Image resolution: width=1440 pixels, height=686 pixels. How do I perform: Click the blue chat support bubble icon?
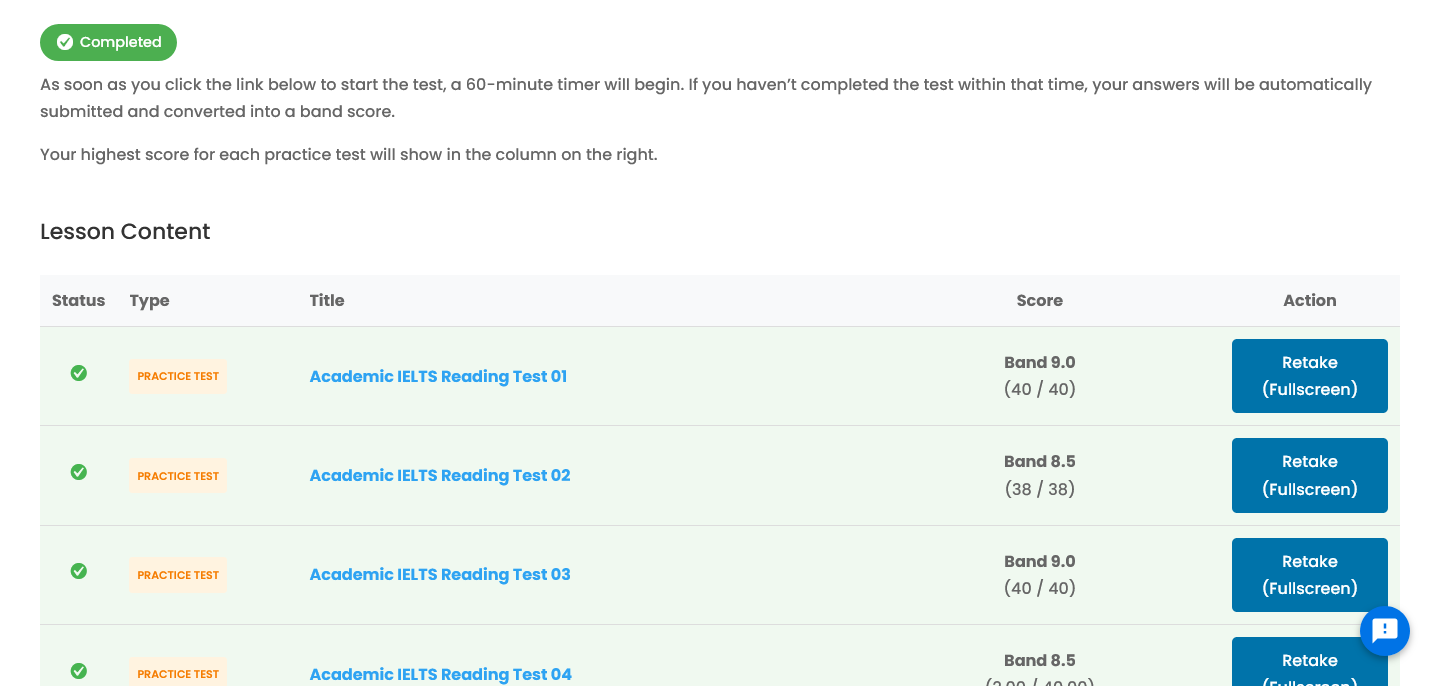click(x=1385, y=631)
